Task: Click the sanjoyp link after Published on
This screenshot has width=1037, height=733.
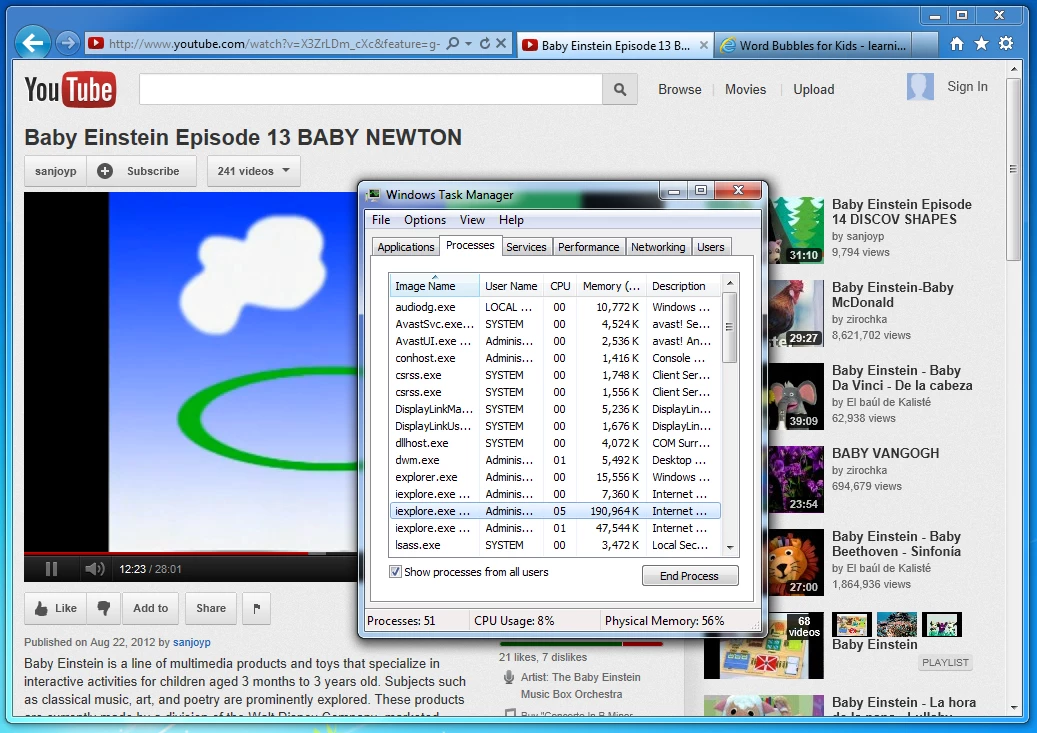Action: click(x=192, y=642)
